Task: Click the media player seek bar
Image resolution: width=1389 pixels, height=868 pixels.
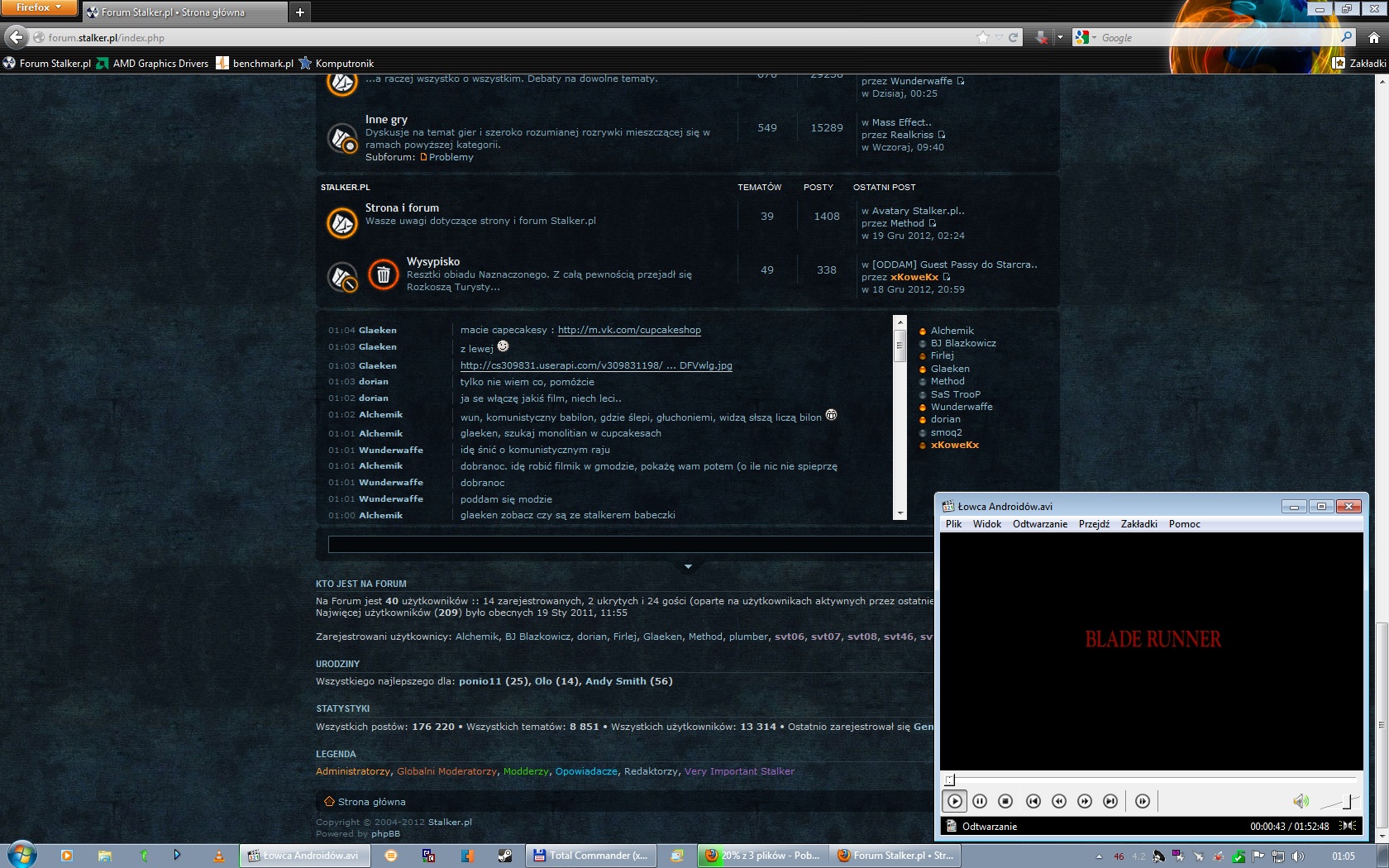Action: pyautogui.click(x=1151, y=779)
